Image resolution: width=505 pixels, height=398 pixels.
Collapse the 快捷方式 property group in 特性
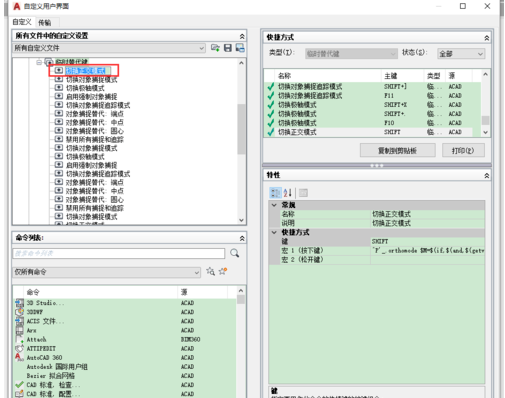point(274,232)
